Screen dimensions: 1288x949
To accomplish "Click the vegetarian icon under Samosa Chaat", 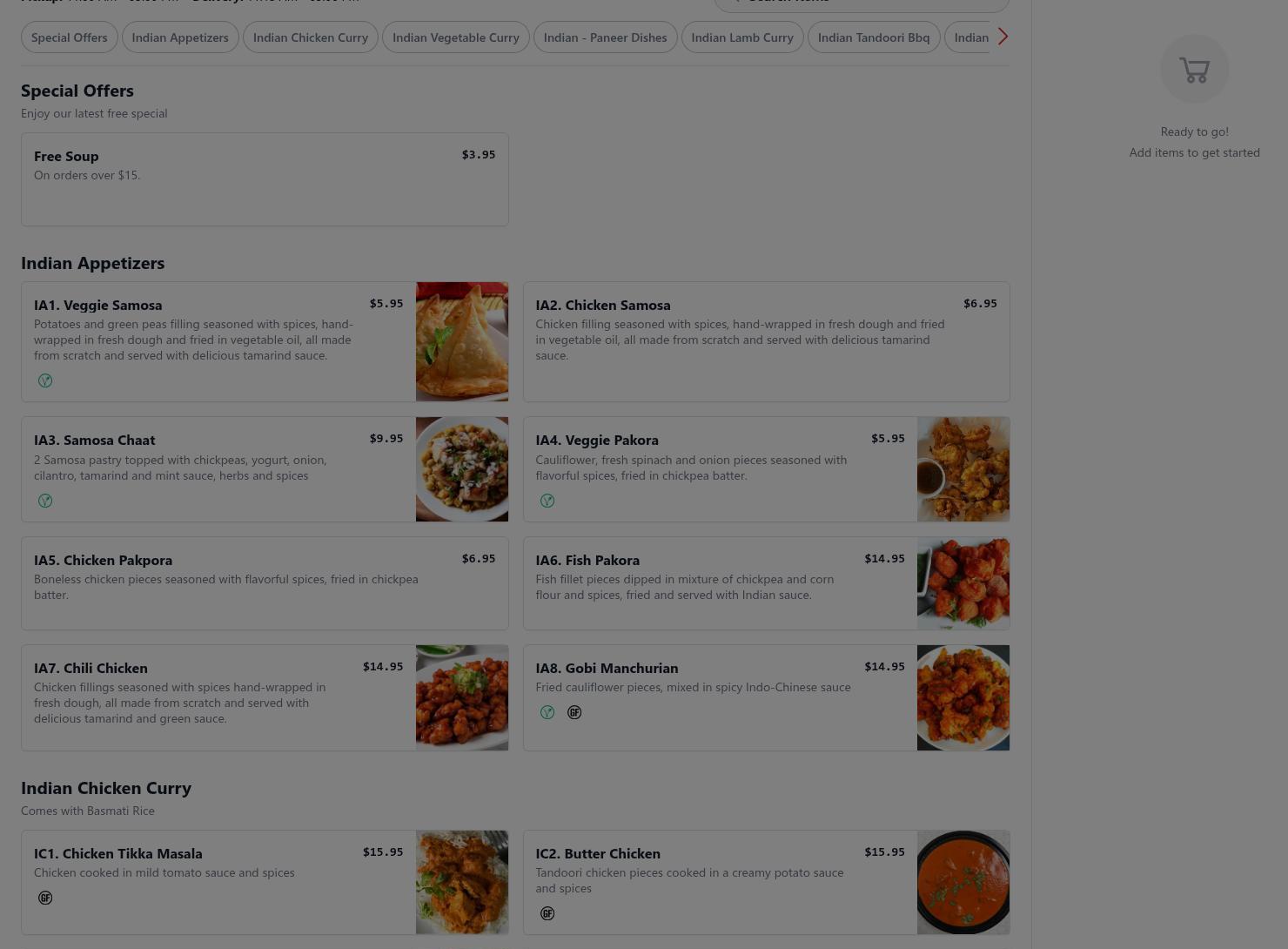I will tap(45, 501).
